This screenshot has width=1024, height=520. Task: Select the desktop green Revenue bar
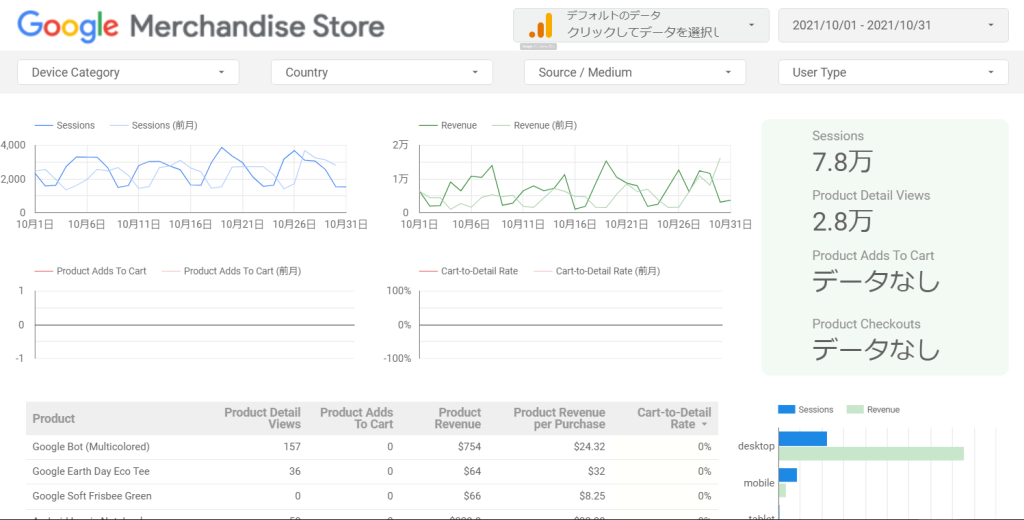tap(871, 453)
